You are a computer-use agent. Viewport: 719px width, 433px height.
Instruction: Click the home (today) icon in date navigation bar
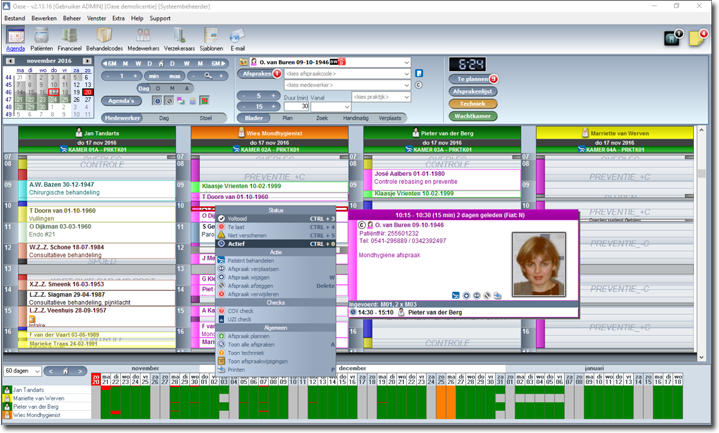[161, 63]
